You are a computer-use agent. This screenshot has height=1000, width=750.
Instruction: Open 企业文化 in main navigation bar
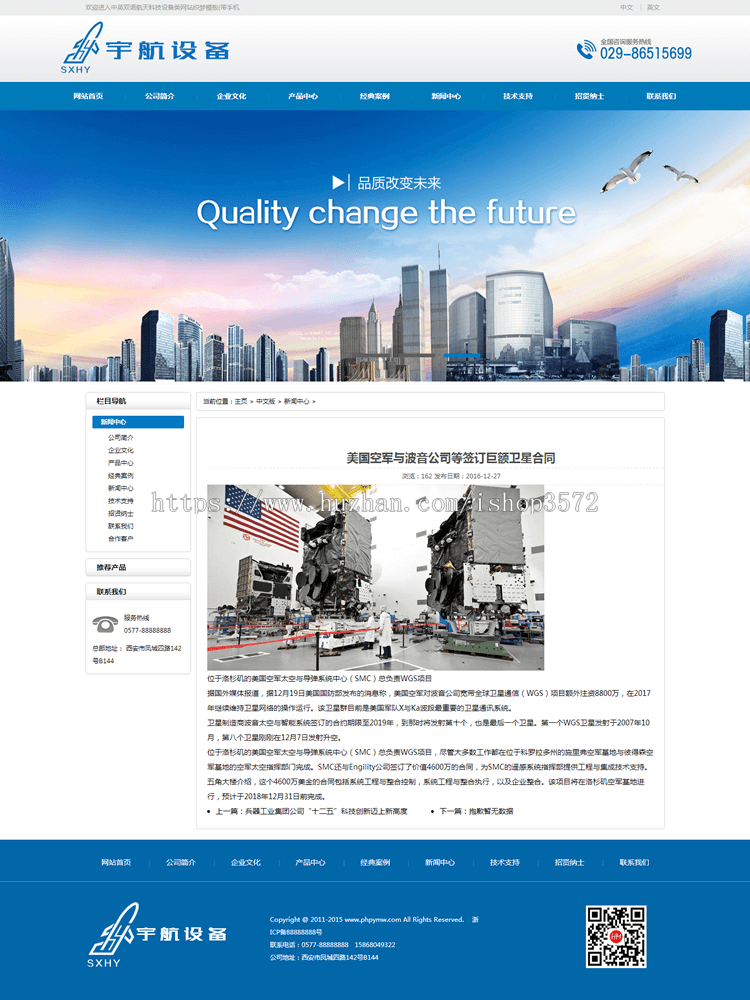[232, 96]
